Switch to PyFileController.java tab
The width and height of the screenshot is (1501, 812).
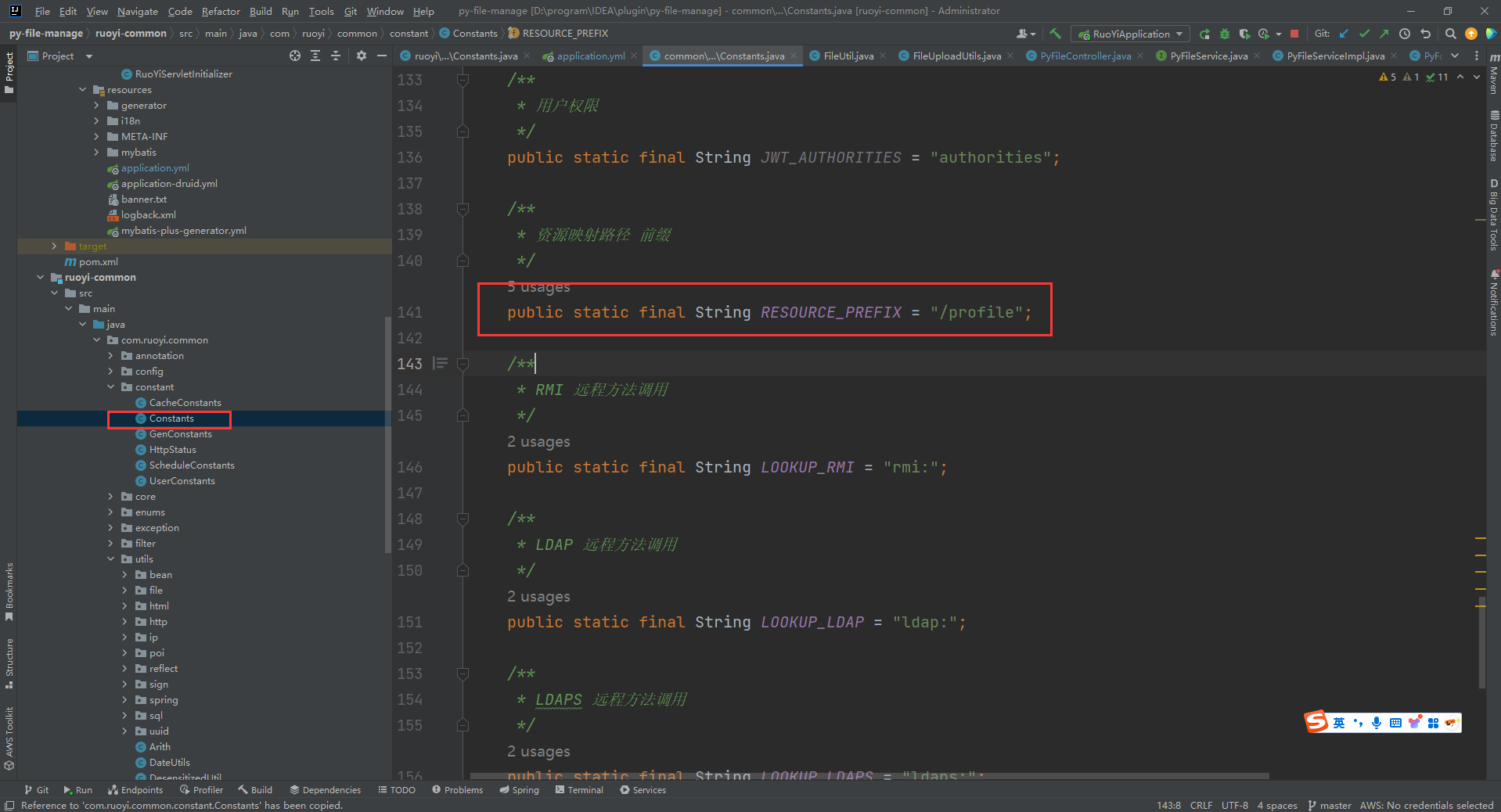tap(1085, 56)
